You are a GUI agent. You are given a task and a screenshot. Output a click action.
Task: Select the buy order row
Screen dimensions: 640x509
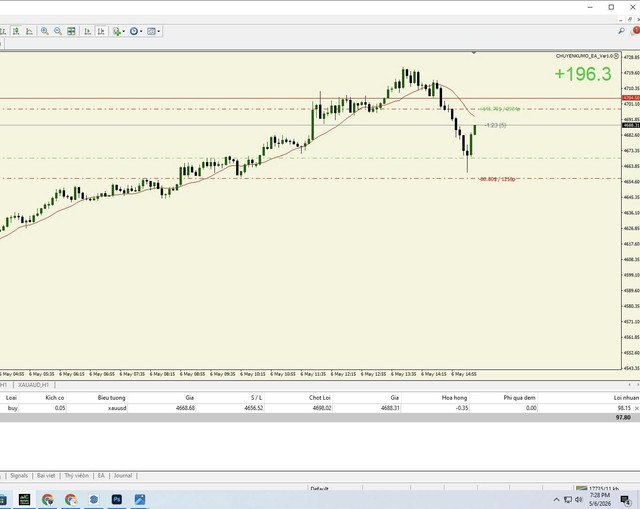click(x=320, y=408)
